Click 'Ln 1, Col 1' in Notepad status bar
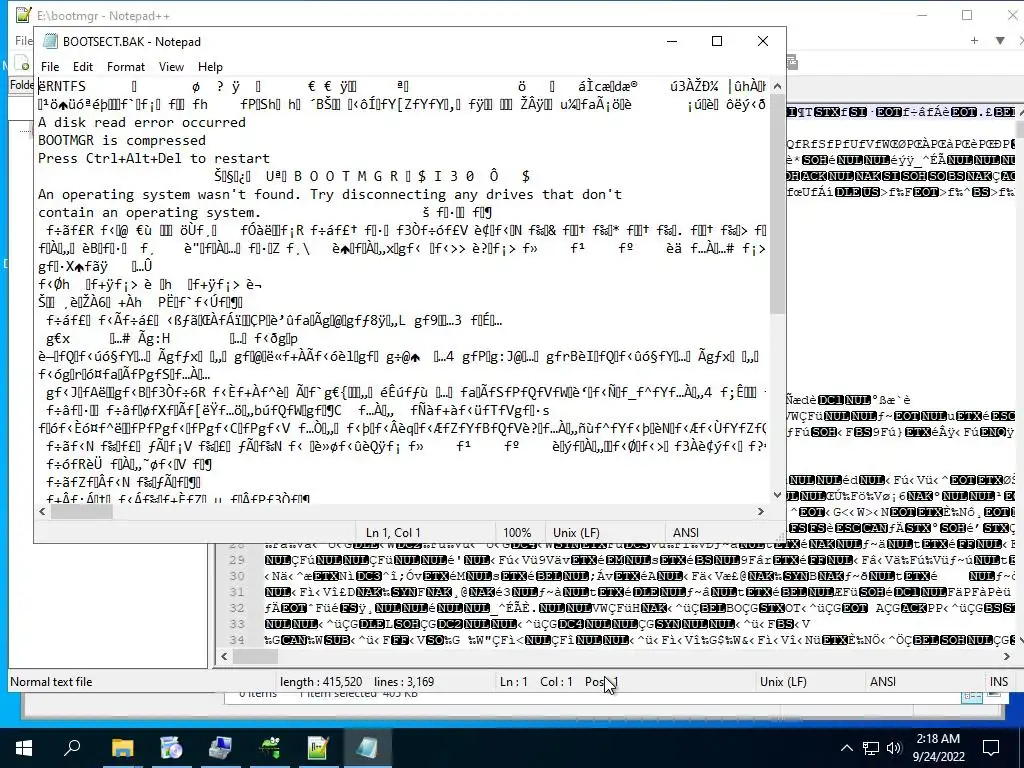Screen dimensions: 1024x768 tap(393, 532)
